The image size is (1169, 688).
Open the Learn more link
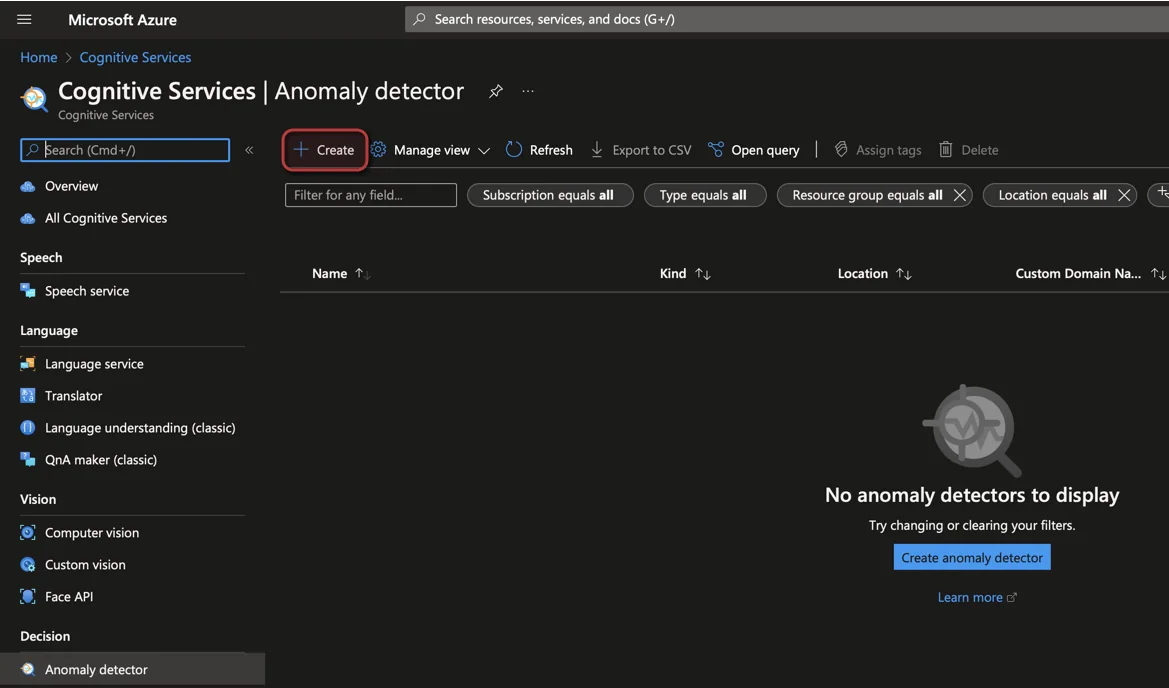(977, 597)
